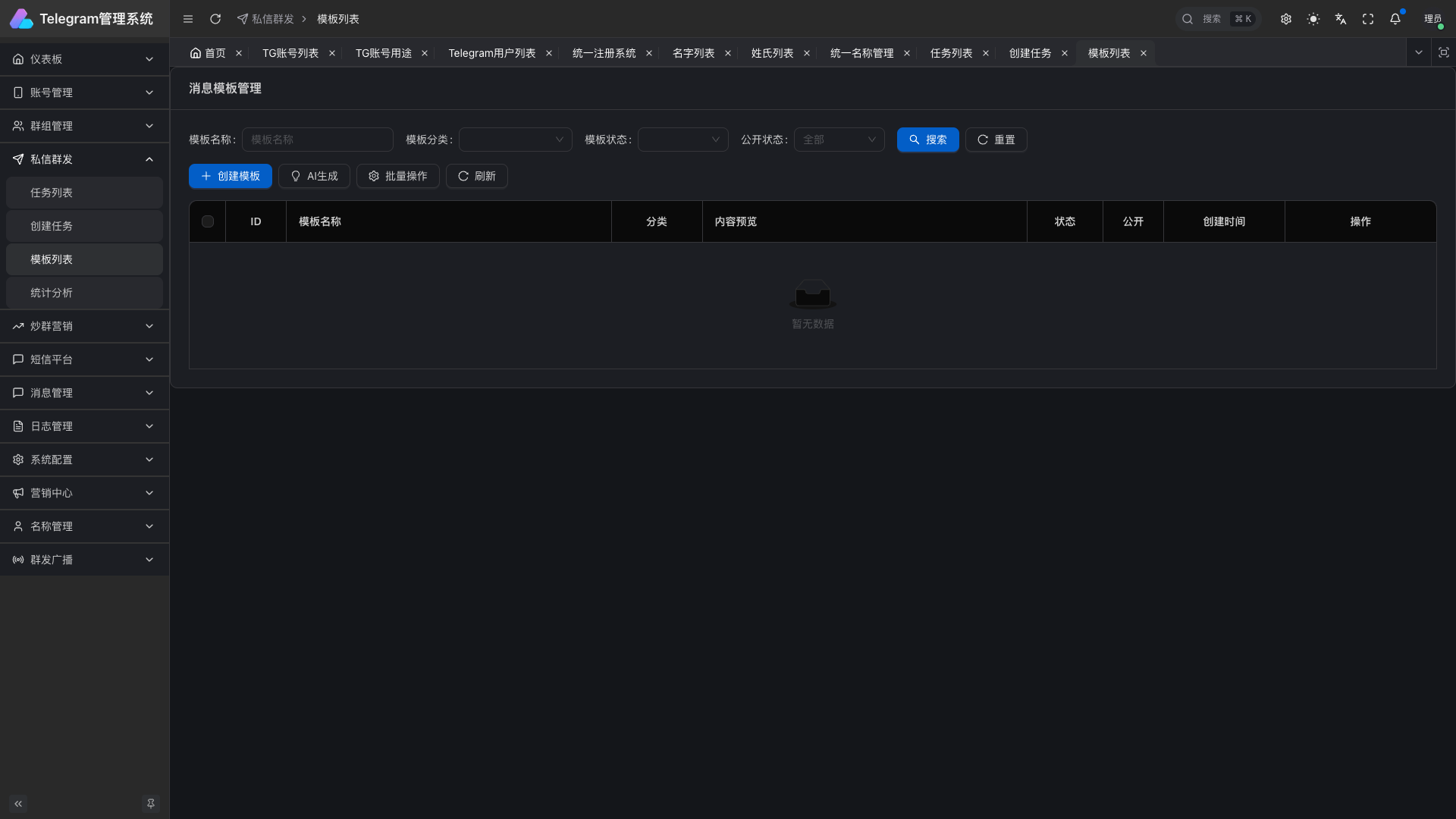Enter fullscreen using the expand icon
This screenshot has height=819, width=1456.
click(1368, 19)
